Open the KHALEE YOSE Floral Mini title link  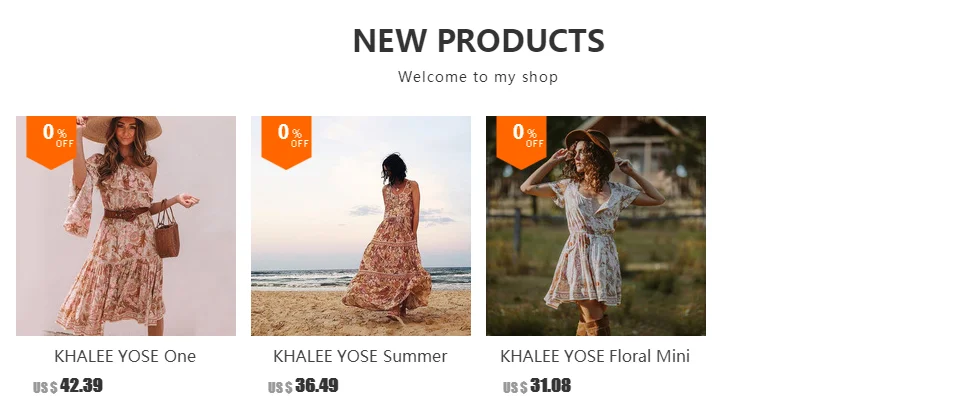pyautogui.click(x=595, y=356)
